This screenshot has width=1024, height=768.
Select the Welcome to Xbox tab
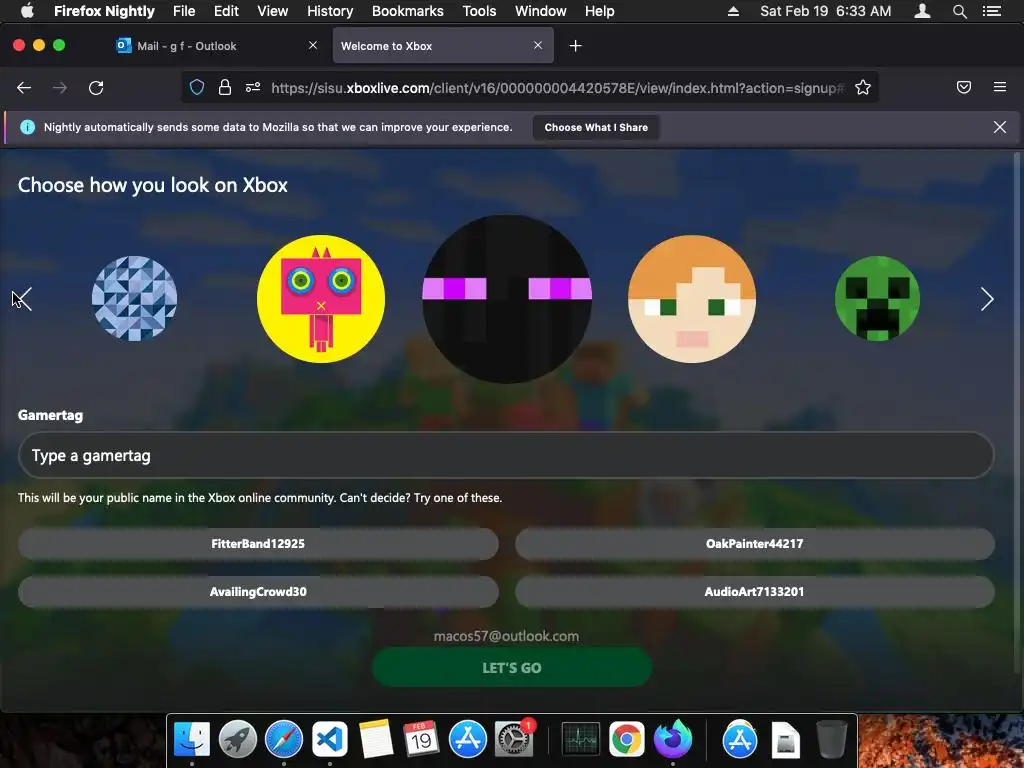[x=443, y=46]
